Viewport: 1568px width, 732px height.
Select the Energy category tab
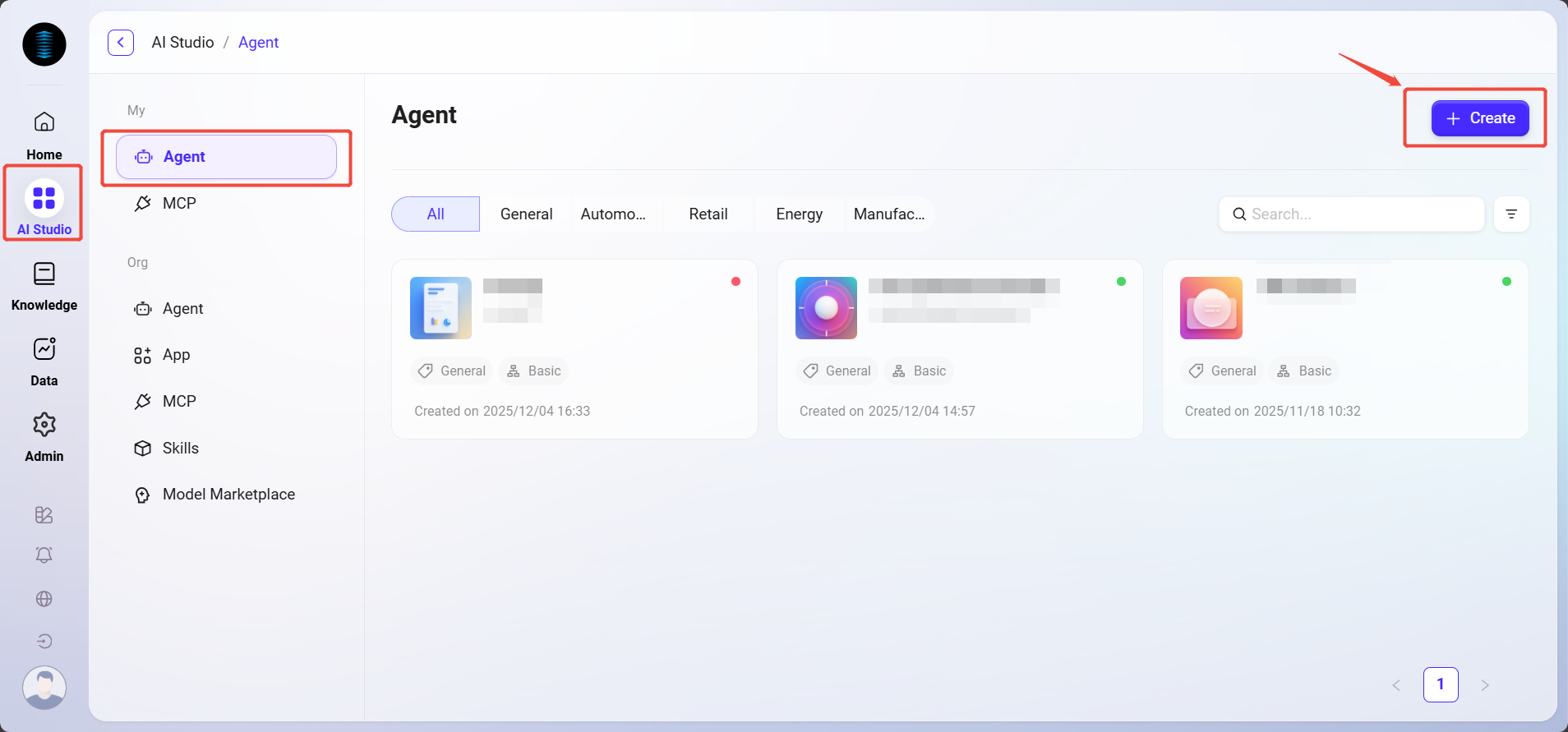pyautogui.click(x=799, y=214)
